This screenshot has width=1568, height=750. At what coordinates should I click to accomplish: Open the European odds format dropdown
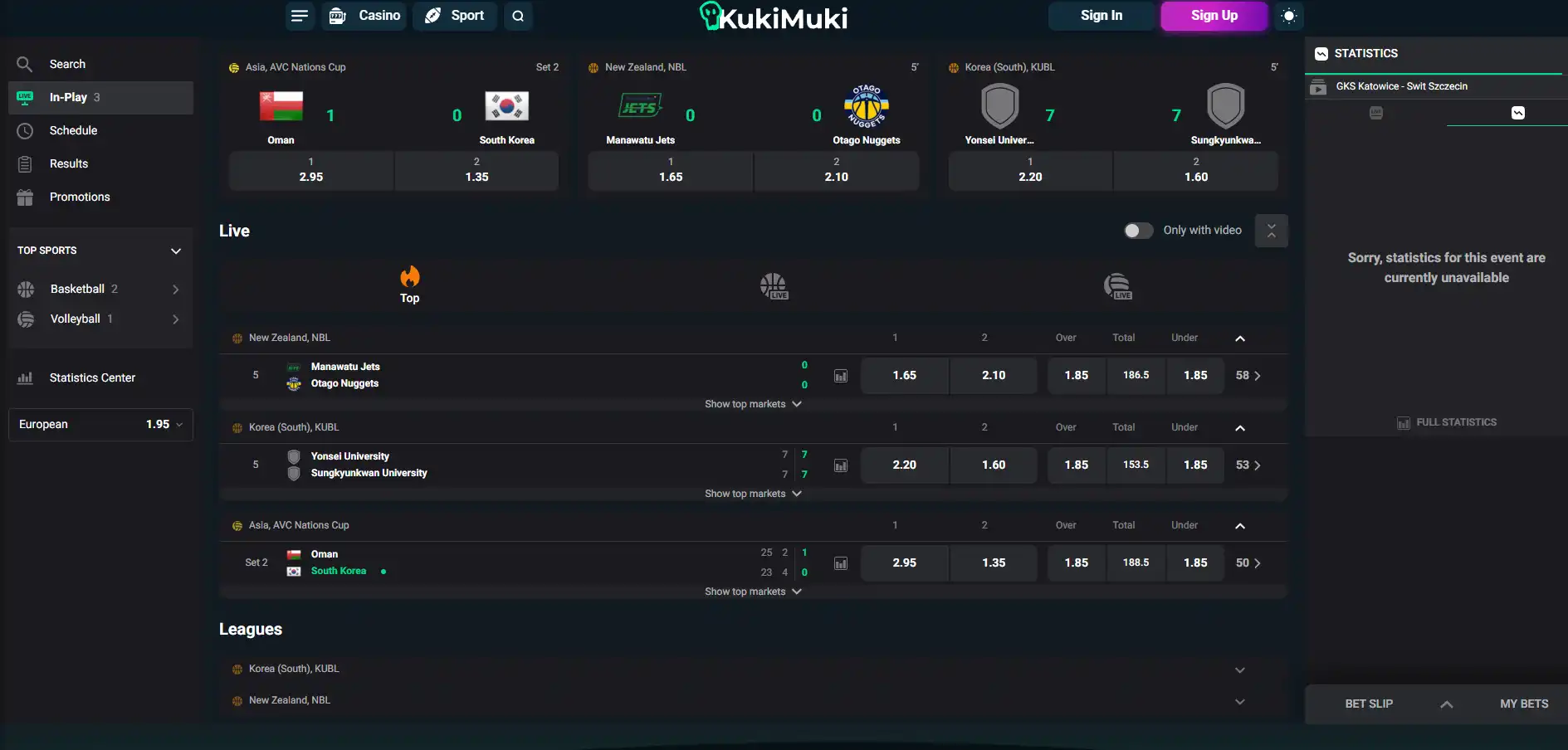tap(100, 425)
